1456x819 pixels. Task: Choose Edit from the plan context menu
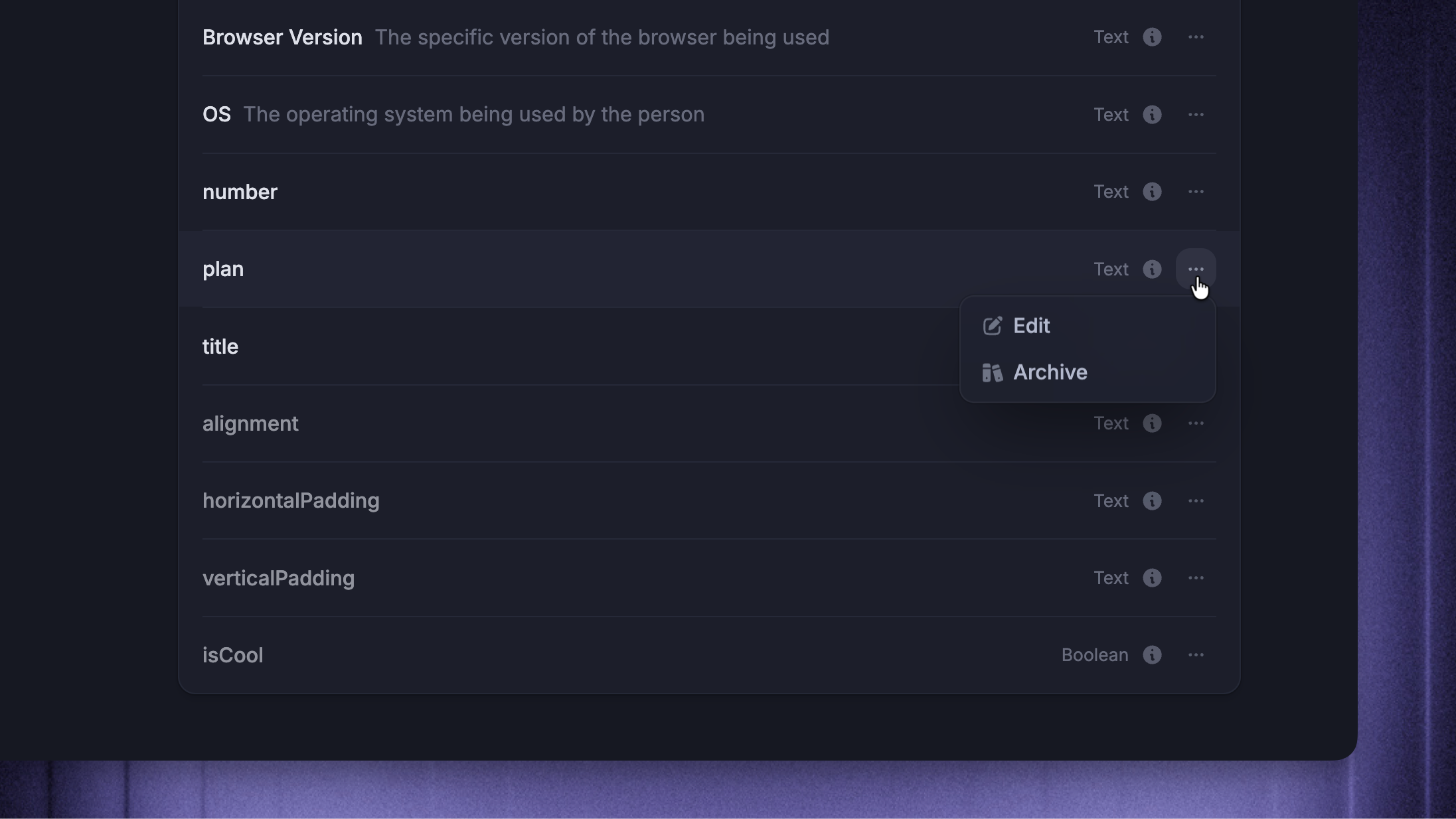coord(1088,326)
